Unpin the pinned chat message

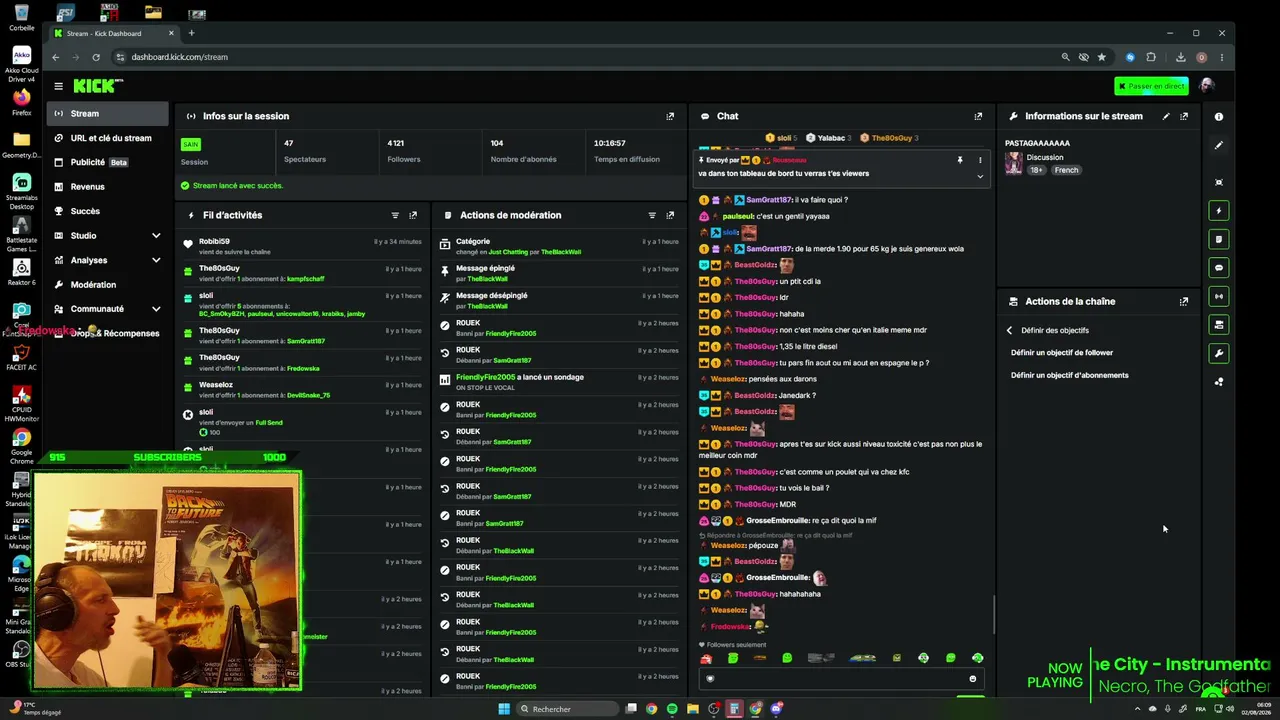click(960, 160)
